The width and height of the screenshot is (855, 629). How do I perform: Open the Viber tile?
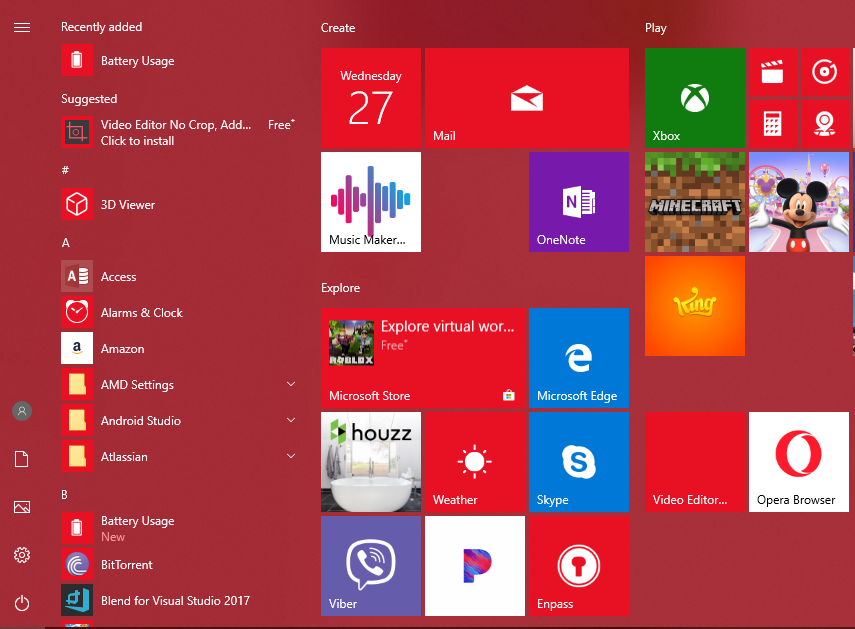pyautogui.click(x=371, y=566)
